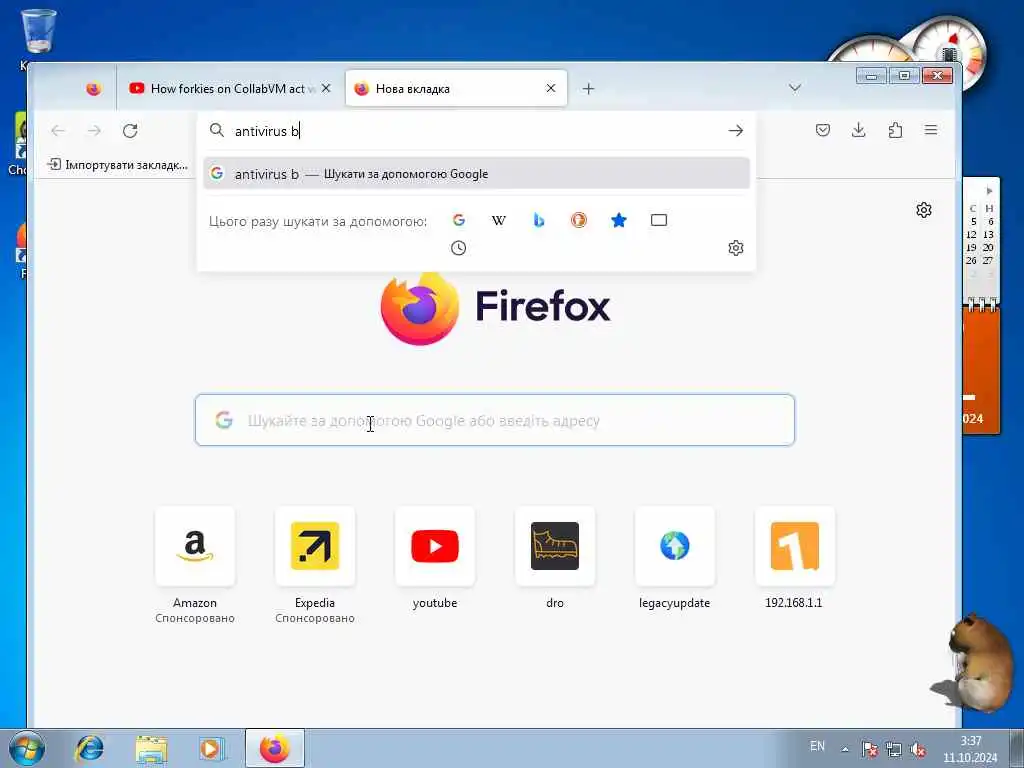Open the clock showing 3:37

tap(970, 749)
